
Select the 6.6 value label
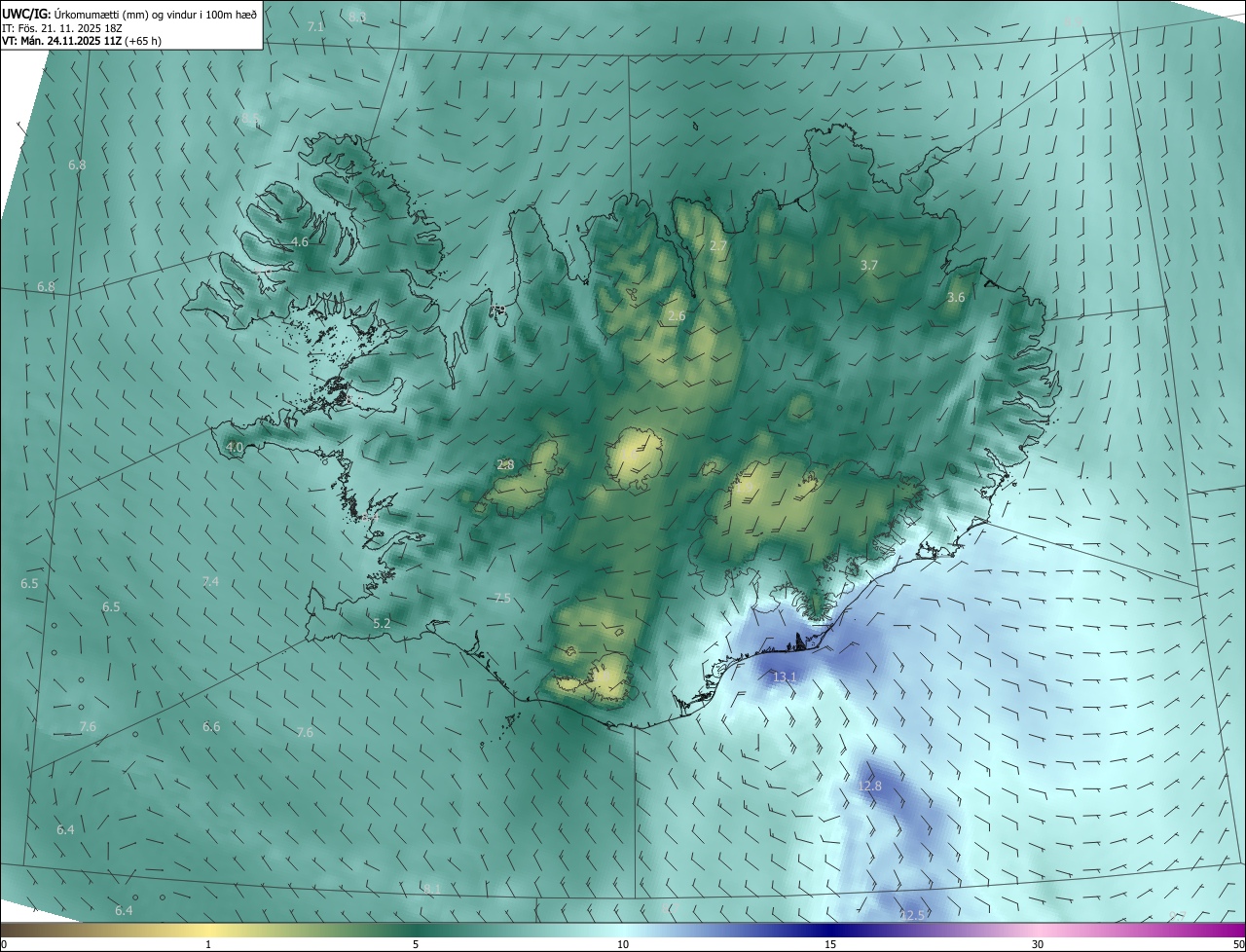211,726
